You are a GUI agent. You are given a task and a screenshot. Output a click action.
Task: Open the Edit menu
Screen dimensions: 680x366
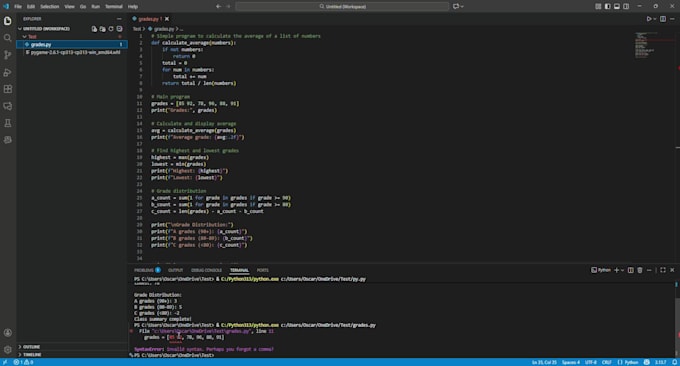(x=31, y=7)
